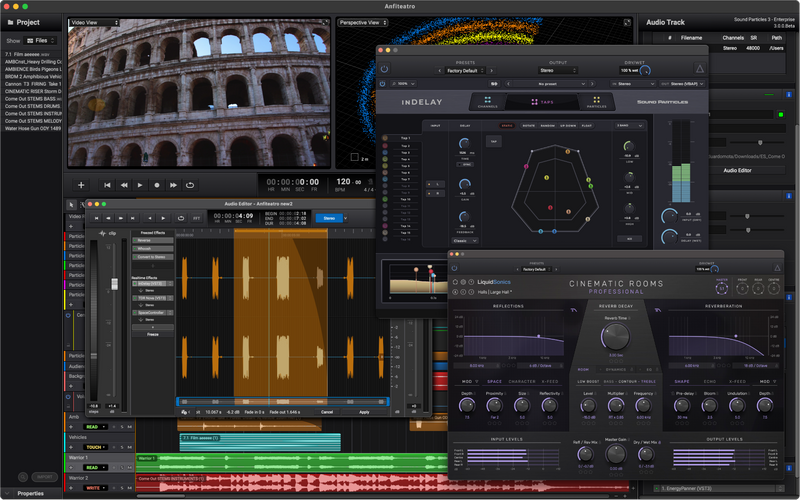Click Apply in the Audio Editor
This screenshot has width=800, height=500.
[x=363, y=411]
